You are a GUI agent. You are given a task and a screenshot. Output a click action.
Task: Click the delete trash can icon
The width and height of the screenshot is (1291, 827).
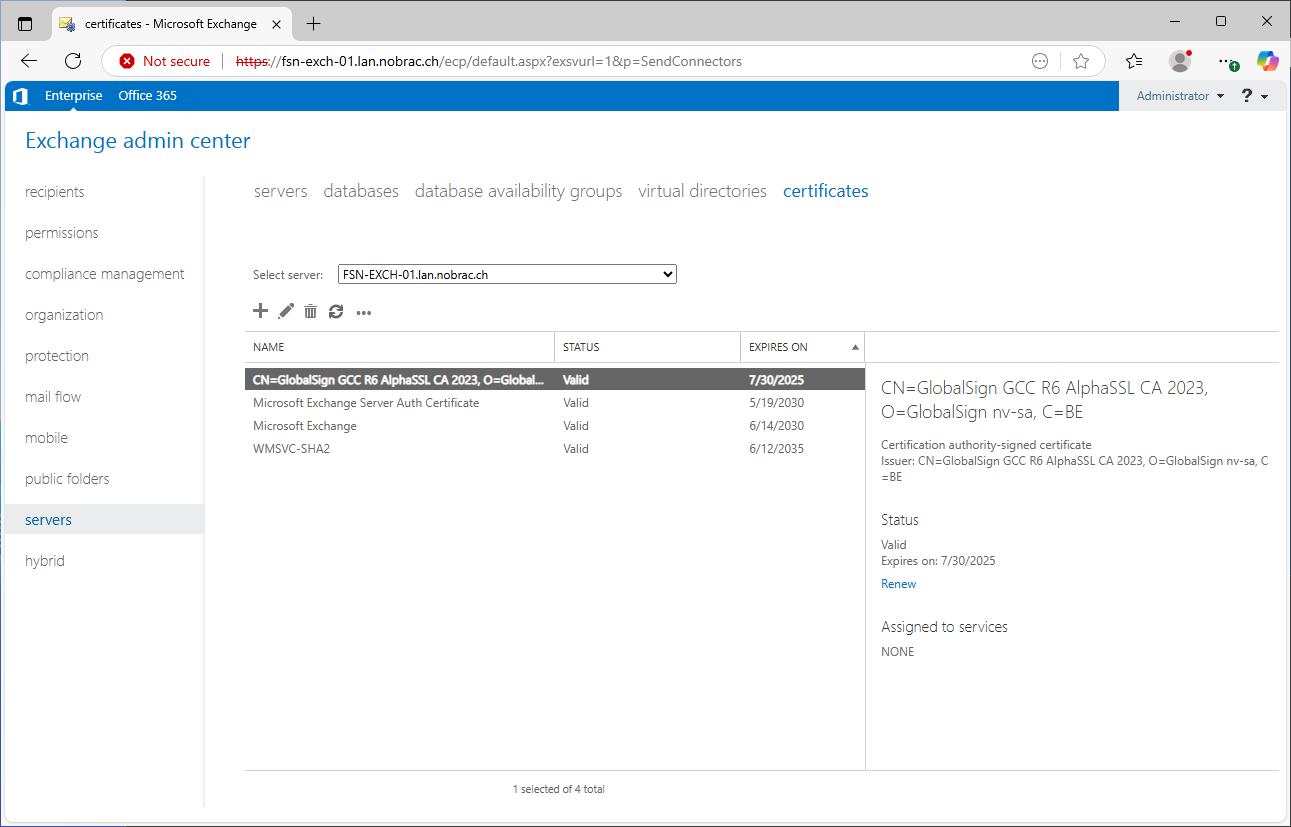coord(311,311)
